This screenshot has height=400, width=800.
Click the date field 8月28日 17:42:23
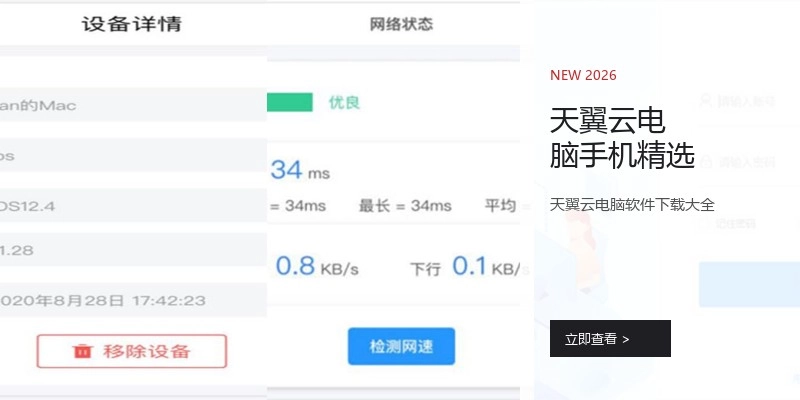click(x=133, y=300)
